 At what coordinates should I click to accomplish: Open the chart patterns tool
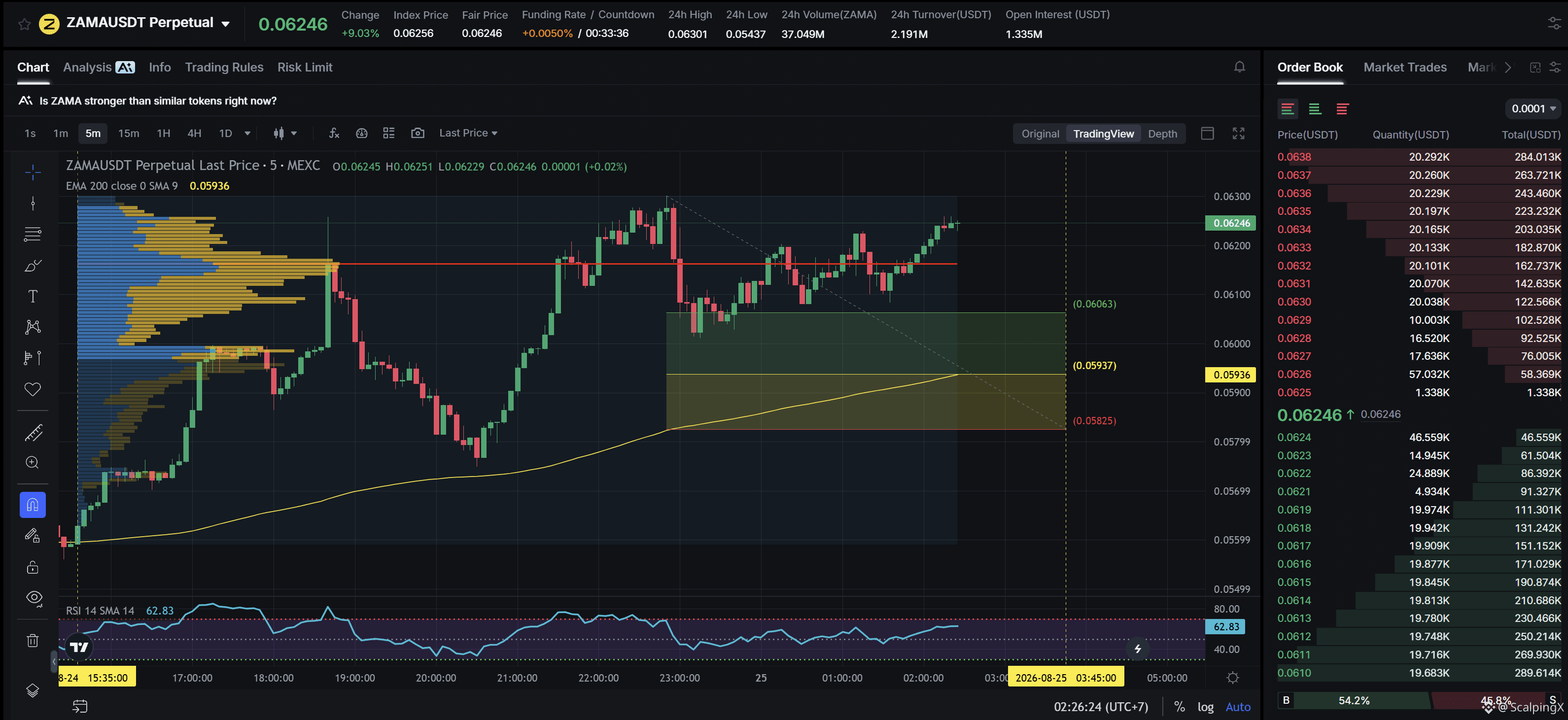pos(33,327)
